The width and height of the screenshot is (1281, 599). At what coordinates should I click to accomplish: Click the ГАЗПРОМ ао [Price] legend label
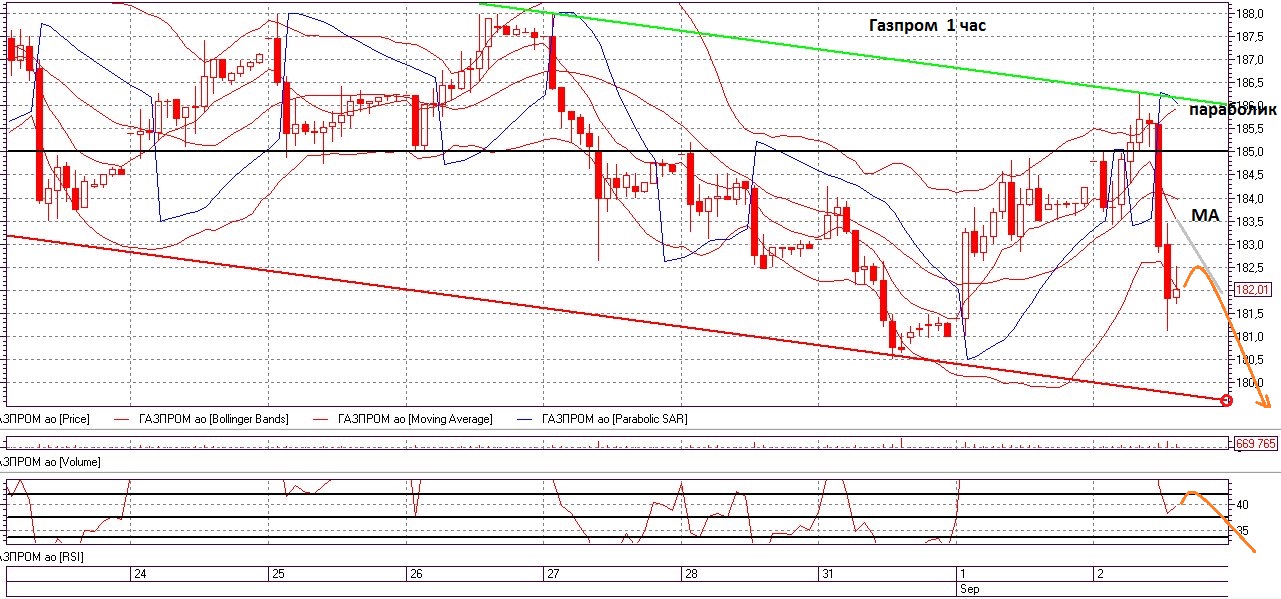[45, 419]
